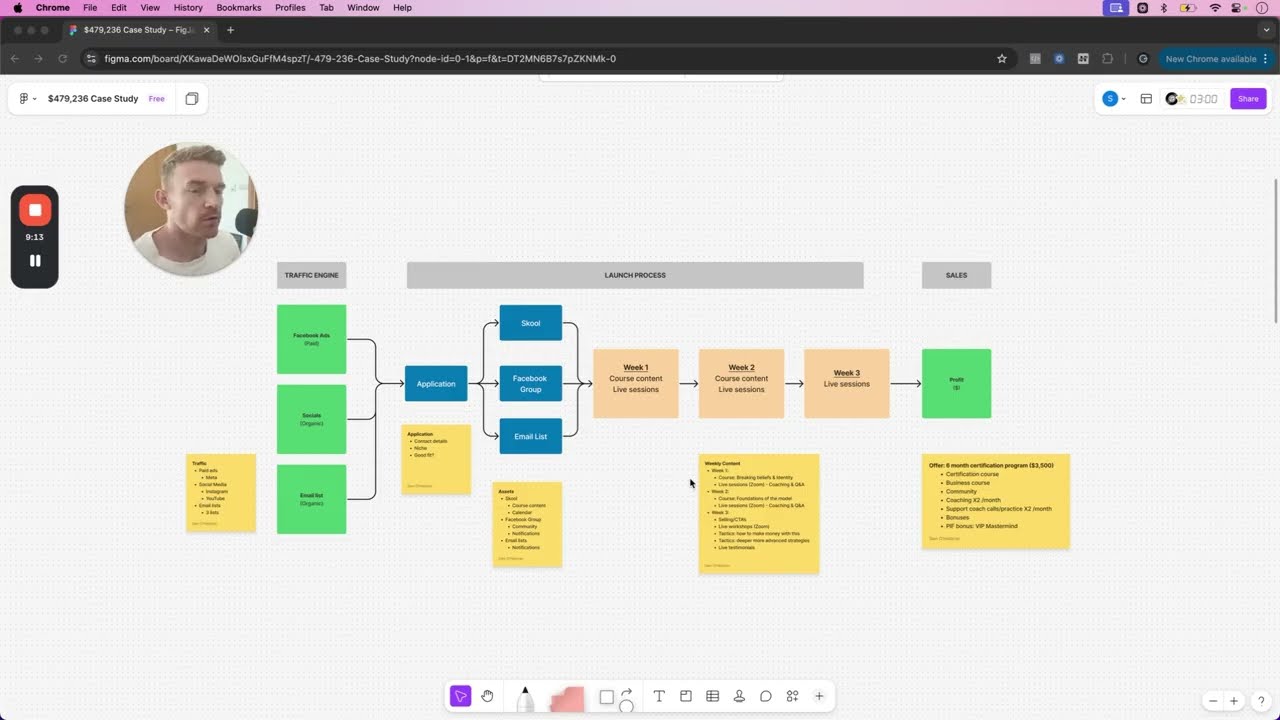The width and height of the screenshot is (1280, 720).
Task: Click the file name $479,236 Case Study
Action: pos(93,99)
